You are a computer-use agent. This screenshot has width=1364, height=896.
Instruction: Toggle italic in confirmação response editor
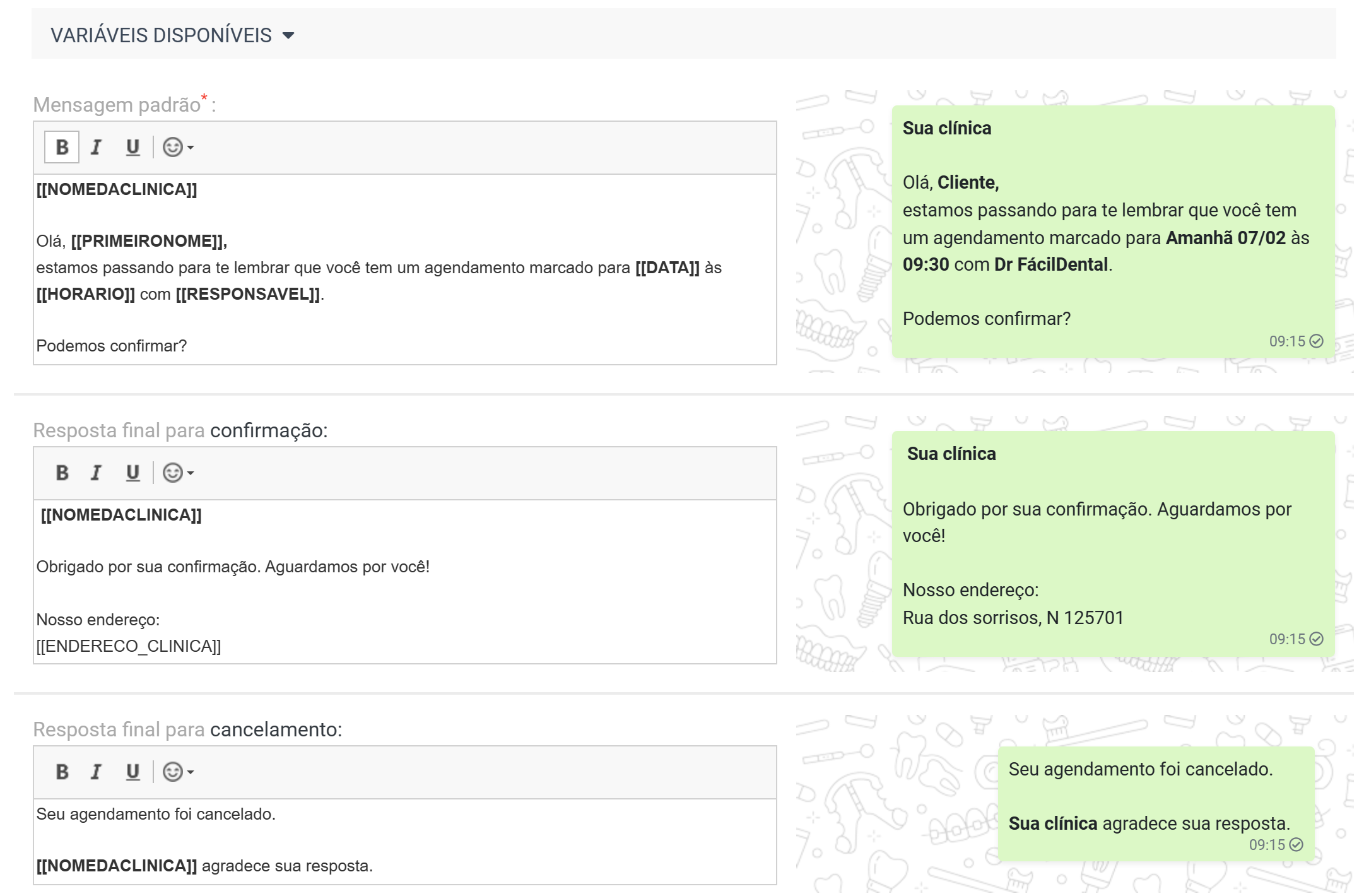96,473
